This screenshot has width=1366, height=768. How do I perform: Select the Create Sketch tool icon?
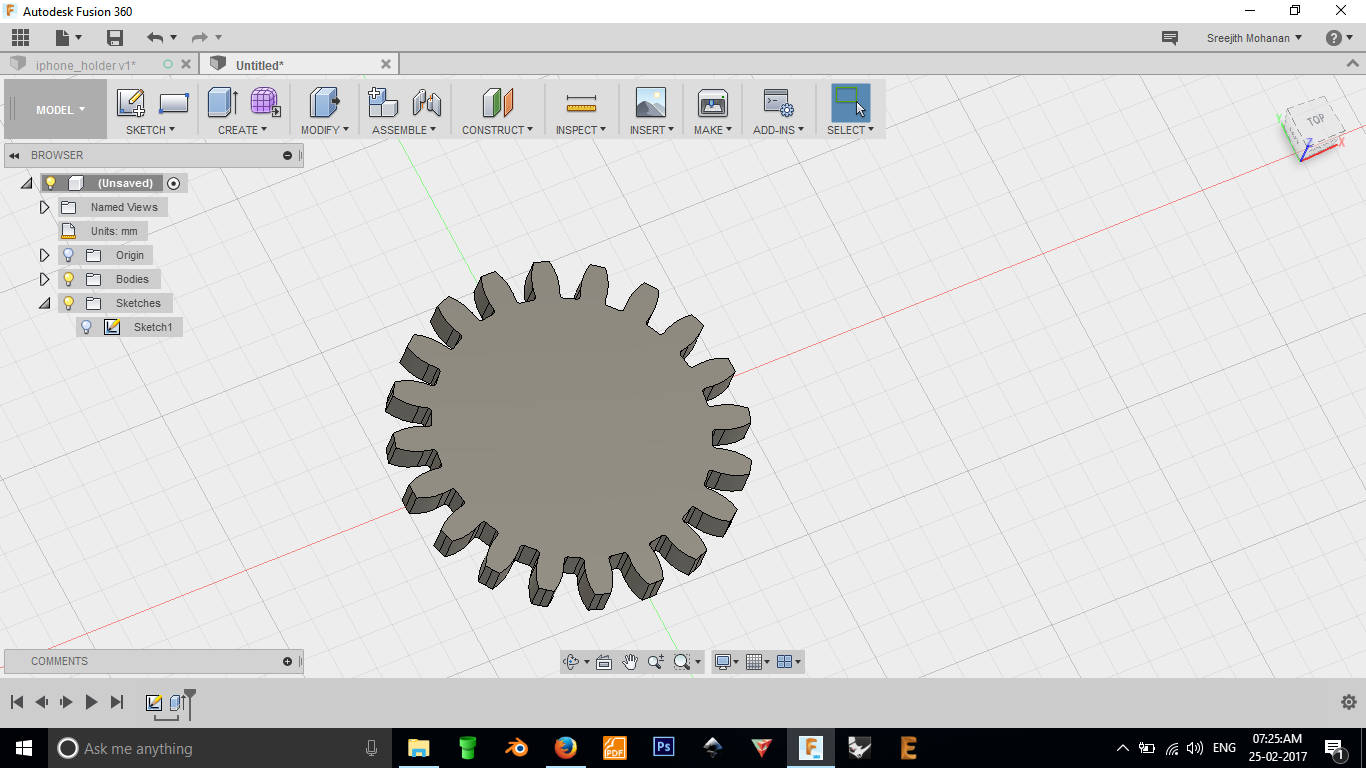pyautogui.click(x=131, y=103)
